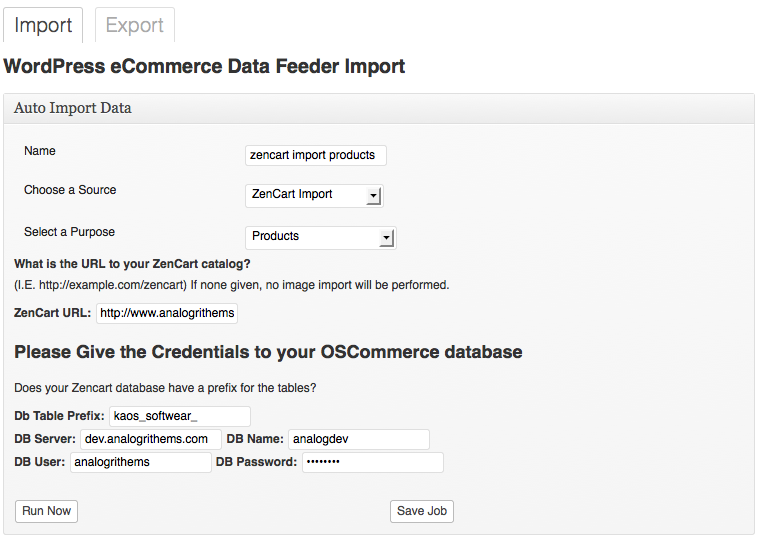The width and height of the screenshot is (778, 551).
Task: Click the Data Feeder Import page heading
Action: pyautogui.click(x=204, y=67)
